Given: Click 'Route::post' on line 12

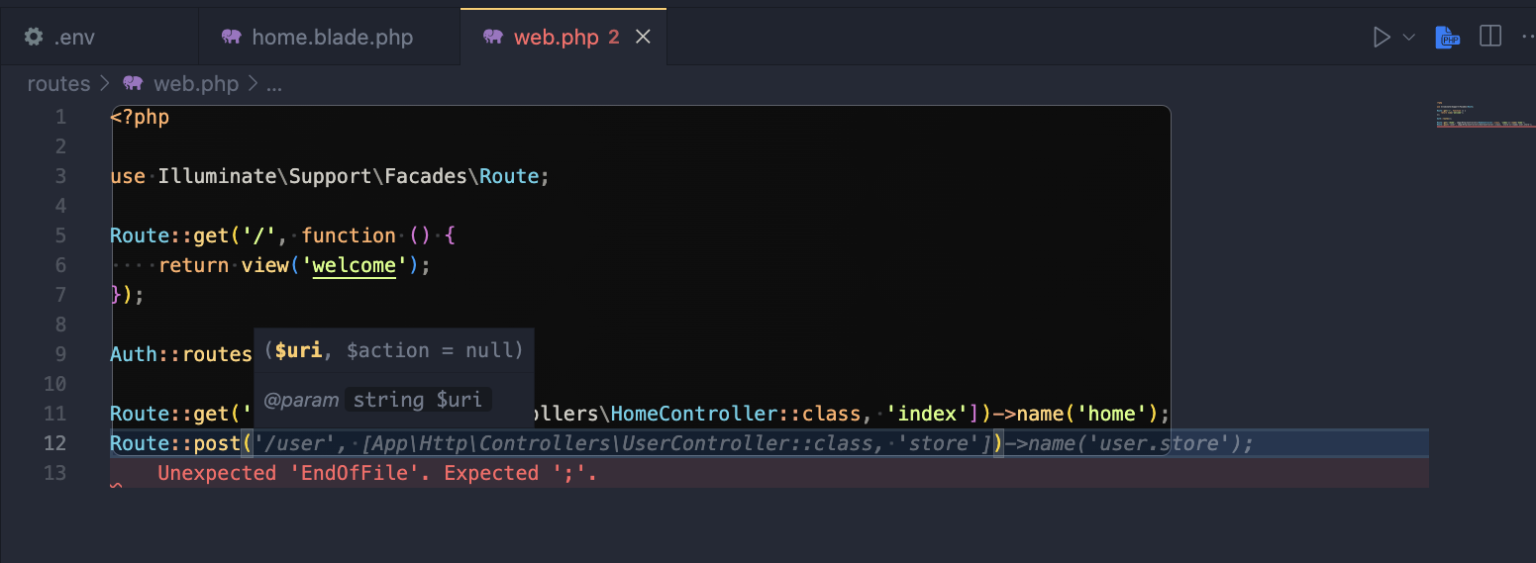Looking at the screenshot, I should coord(175,443).
